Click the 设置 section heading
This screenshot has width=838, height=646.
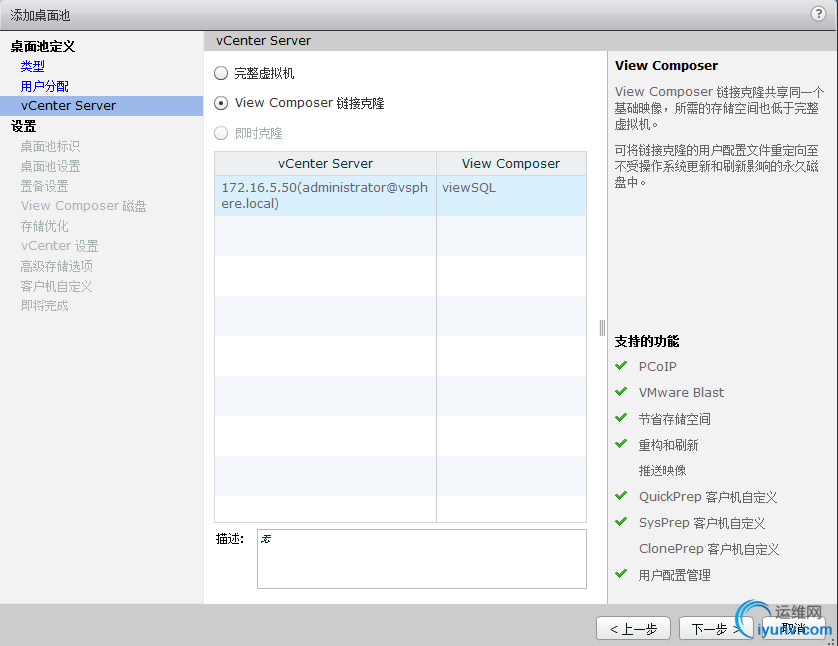tap(24, 126)
